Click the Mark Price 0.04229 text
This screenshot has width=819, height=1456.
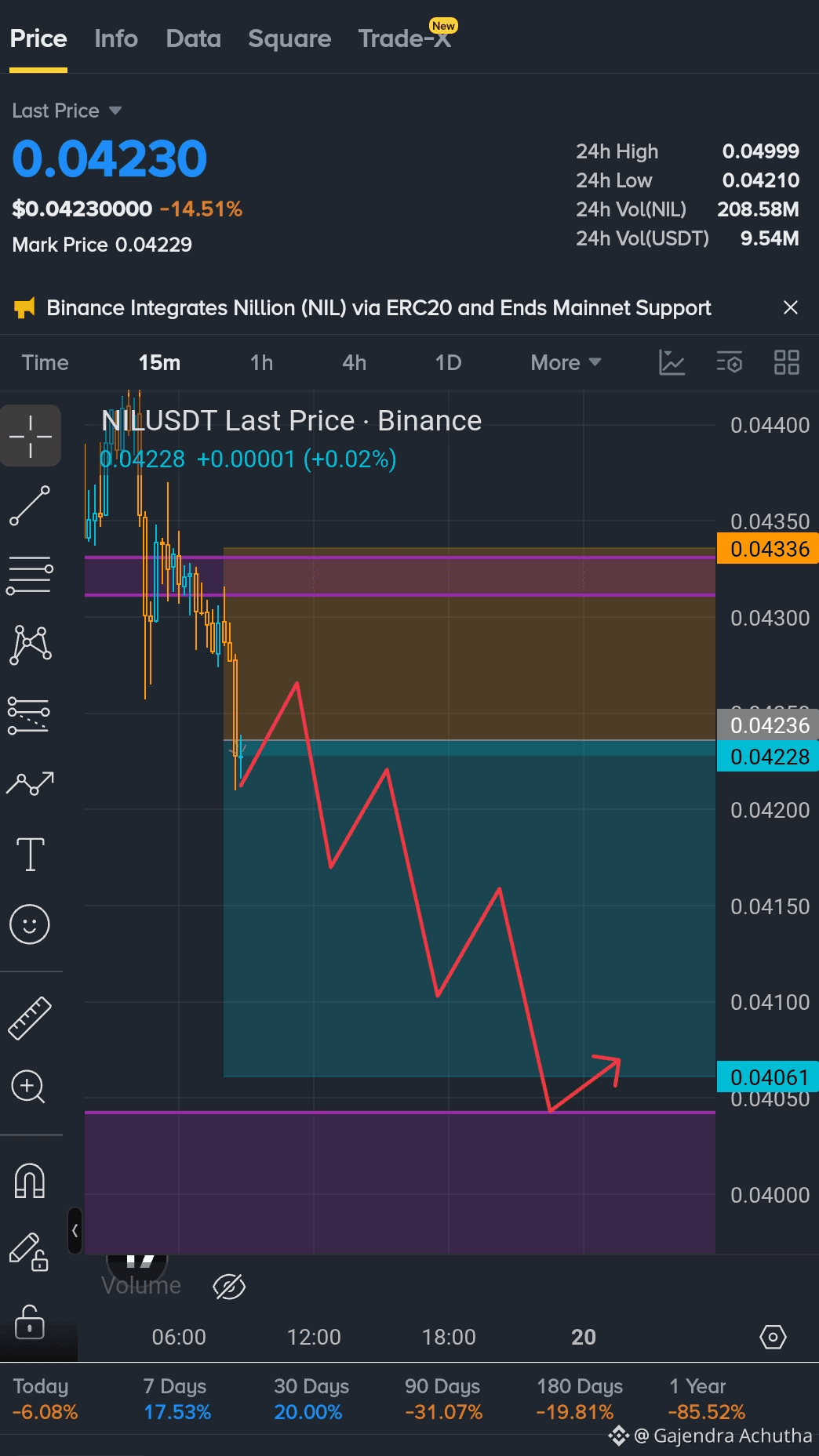(x=102, y=245)
